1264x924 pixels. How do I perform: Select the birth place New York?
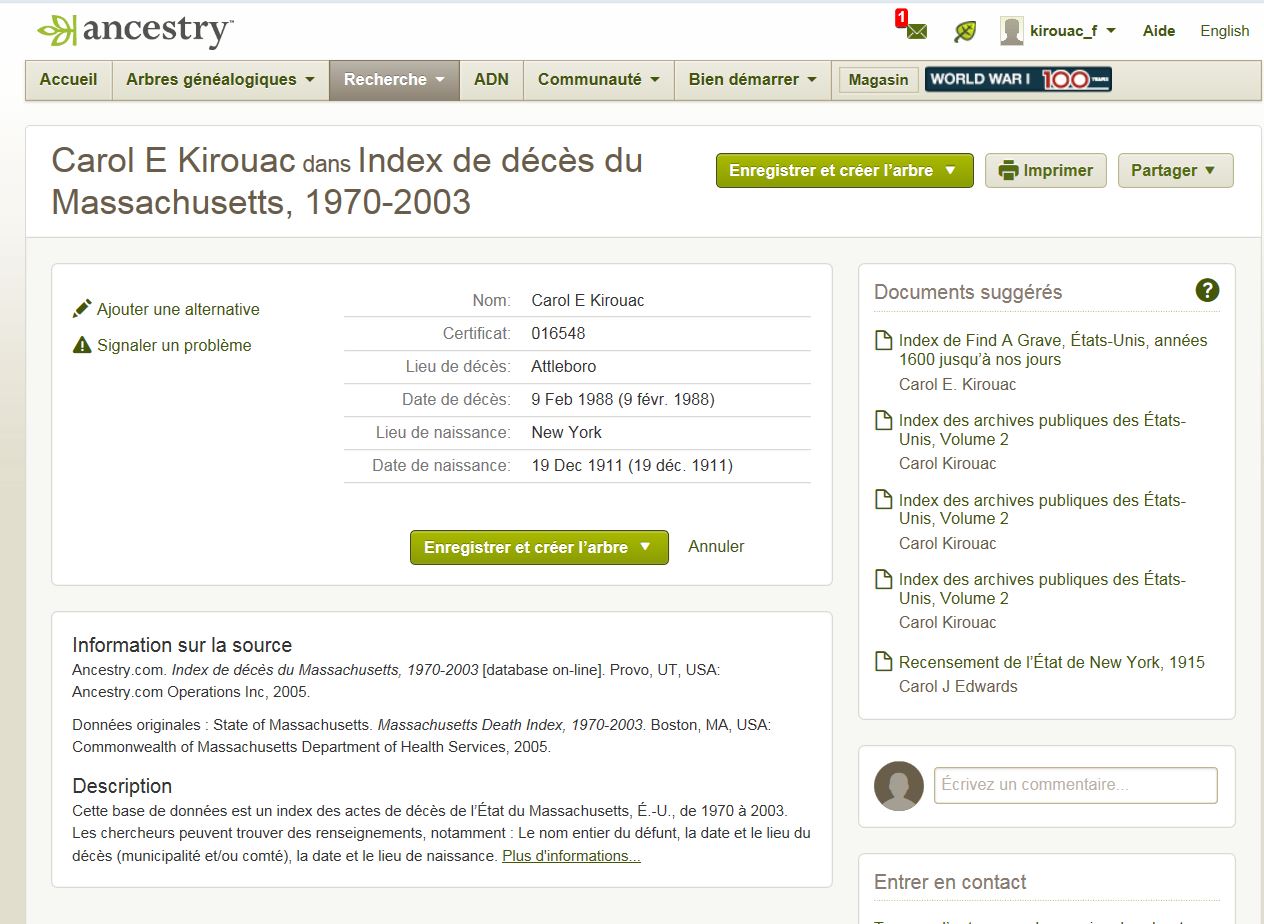tap(567, 432)
